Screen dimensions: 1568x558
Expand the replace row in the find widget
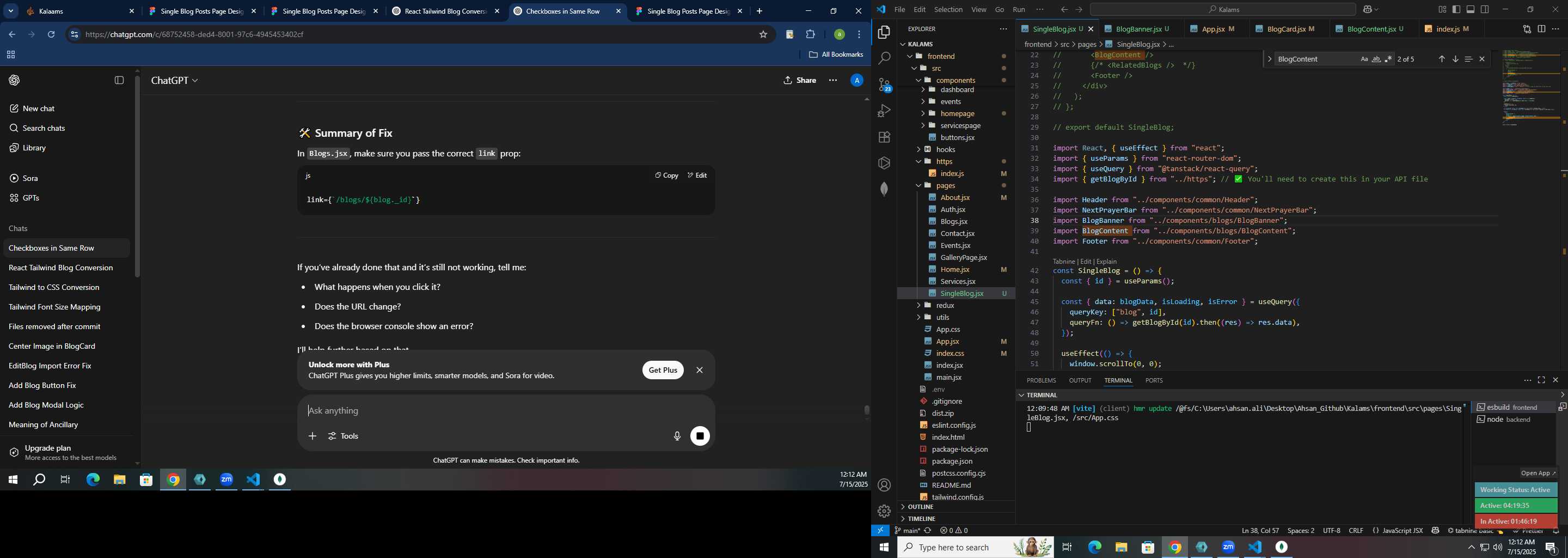(1269, 59)
